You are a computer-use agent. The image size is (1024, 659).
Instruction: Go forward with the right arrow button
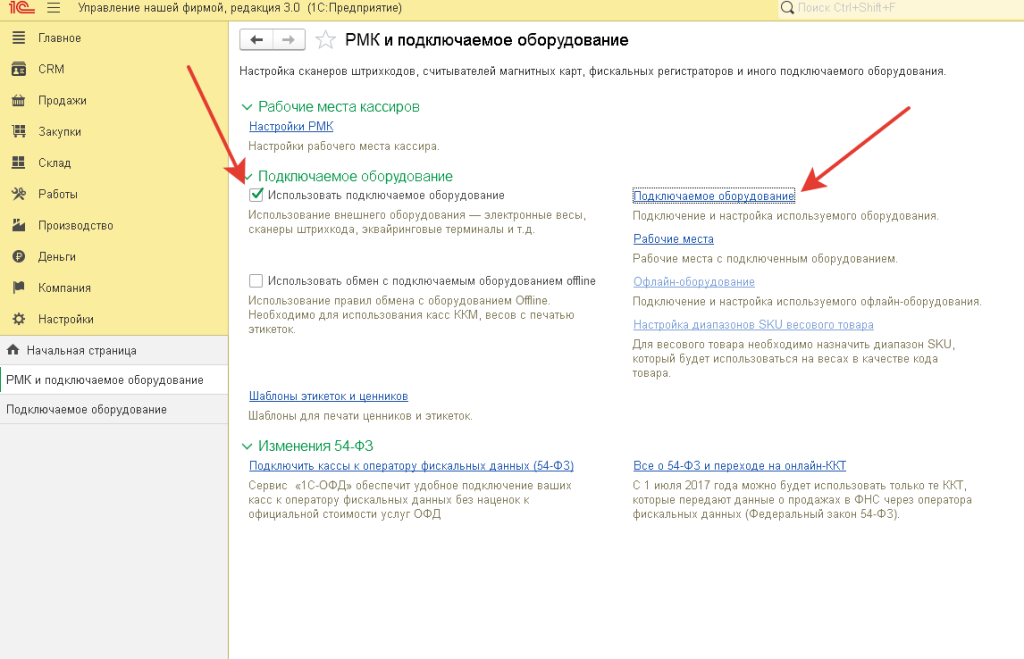289,40
